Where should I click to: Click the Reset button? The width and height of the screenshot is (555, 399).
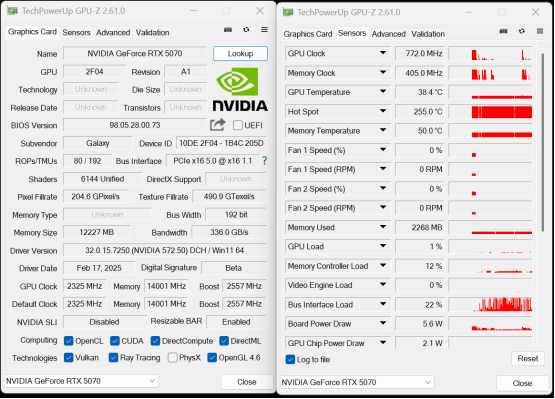tap(528, 359)
